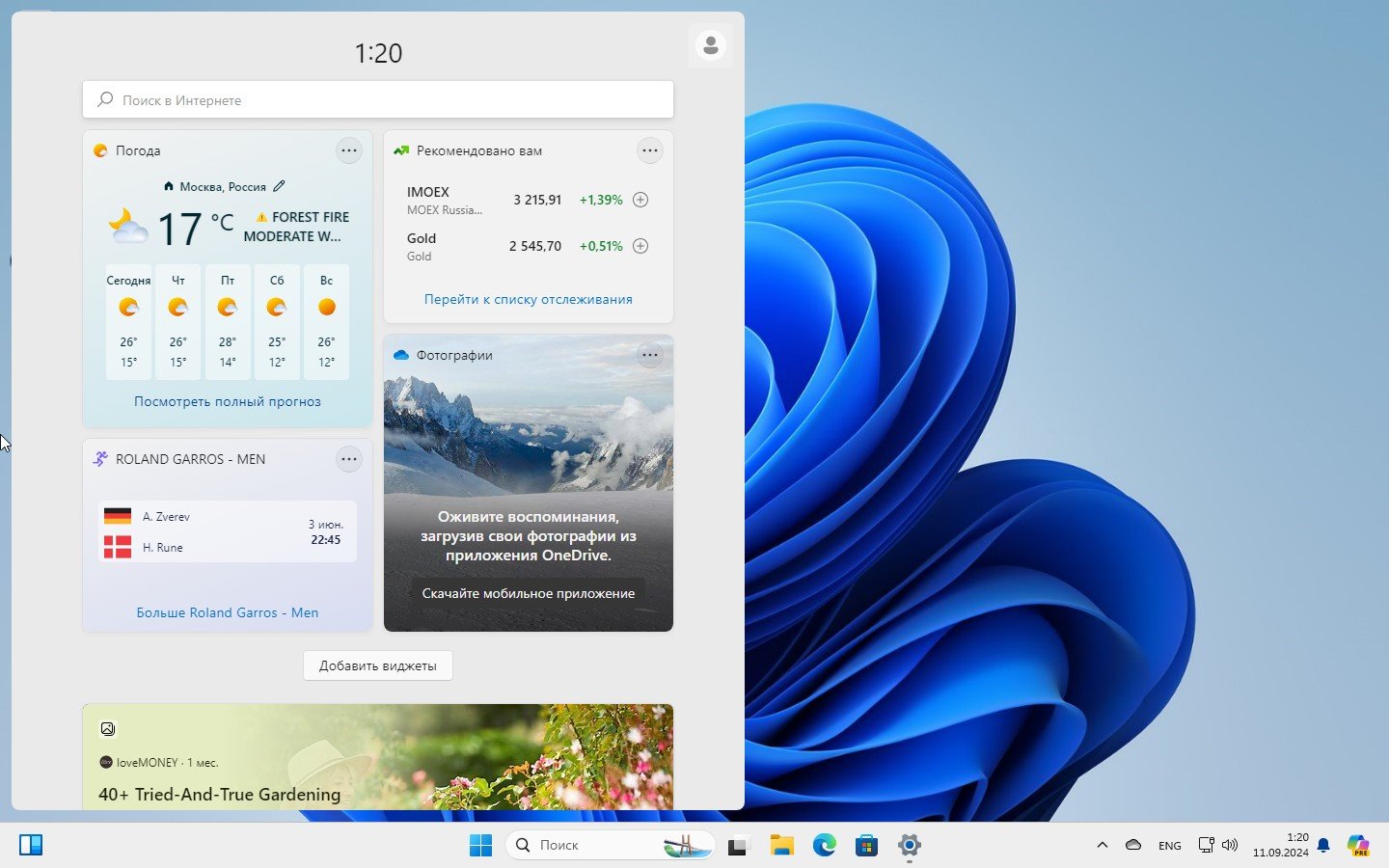The image size is (1389, 868).
Task: Click the Add widgets button
Action: (x=378, y=665)
